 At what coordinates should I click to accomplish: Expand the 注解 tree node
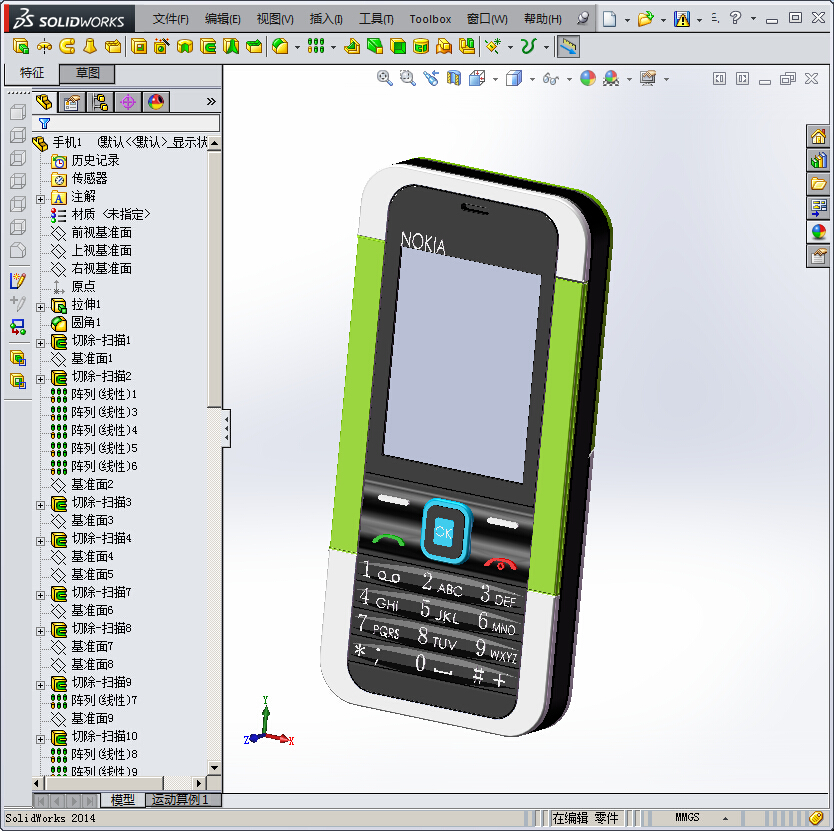pyautogui.click(x=40, y=199)
